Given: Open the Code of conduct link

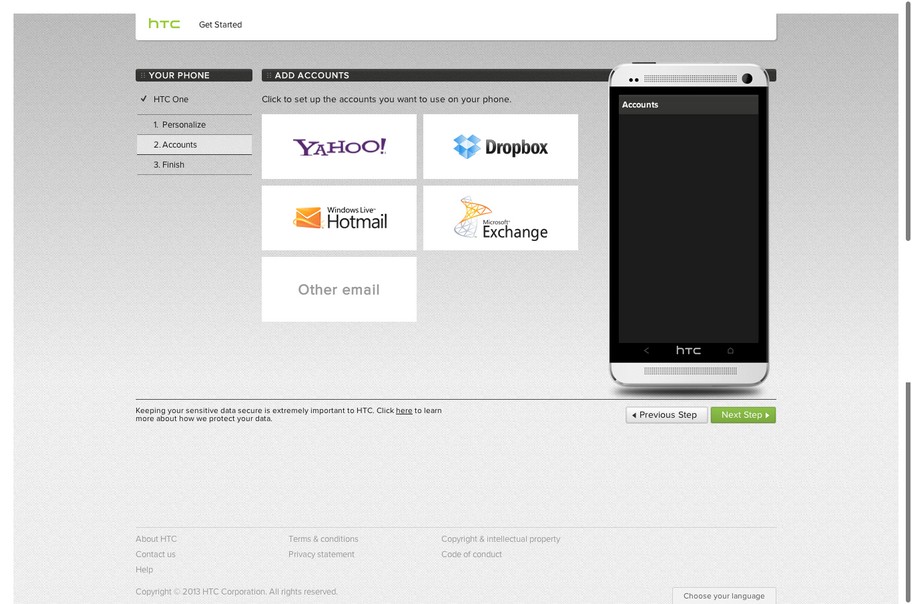Looking at the screenshot, I should (x=472, y=554).
